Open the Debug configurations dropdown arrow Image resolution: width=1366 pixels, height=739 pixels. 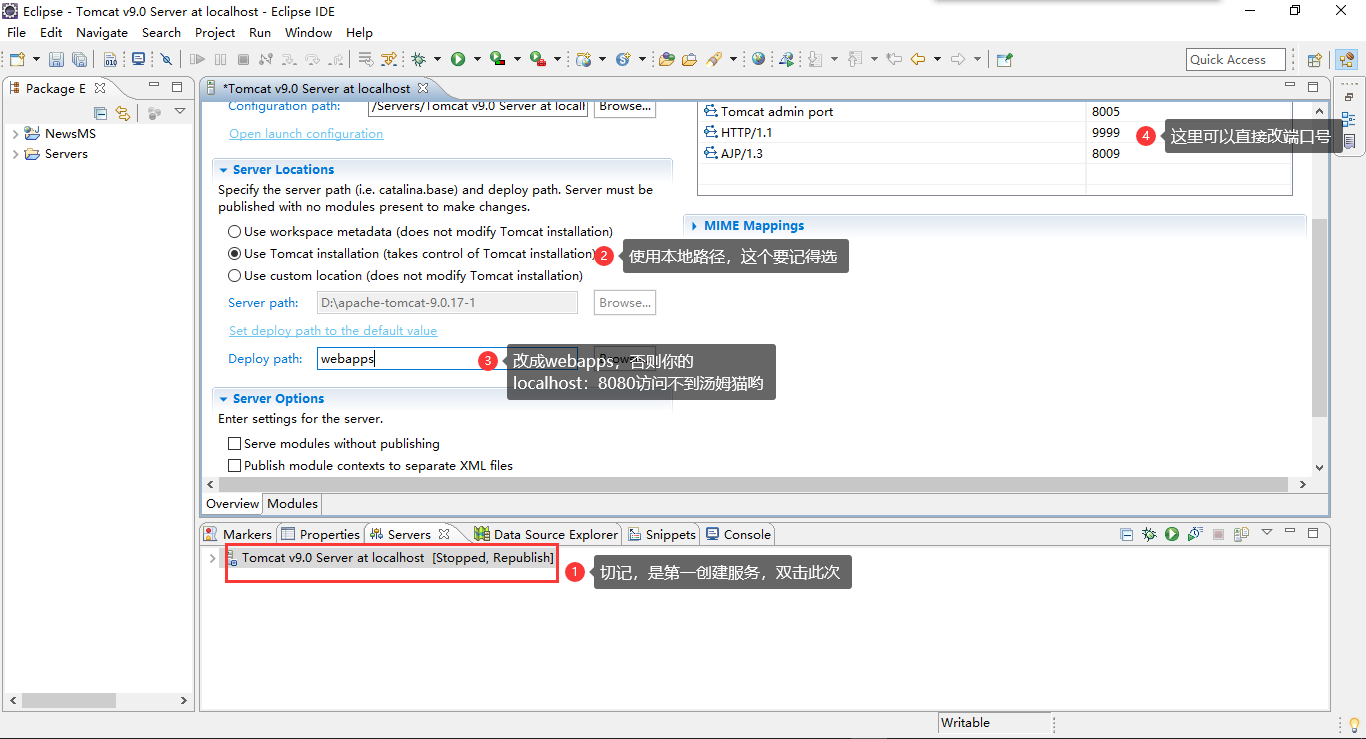pyautogui.click(x=437, y=59)
